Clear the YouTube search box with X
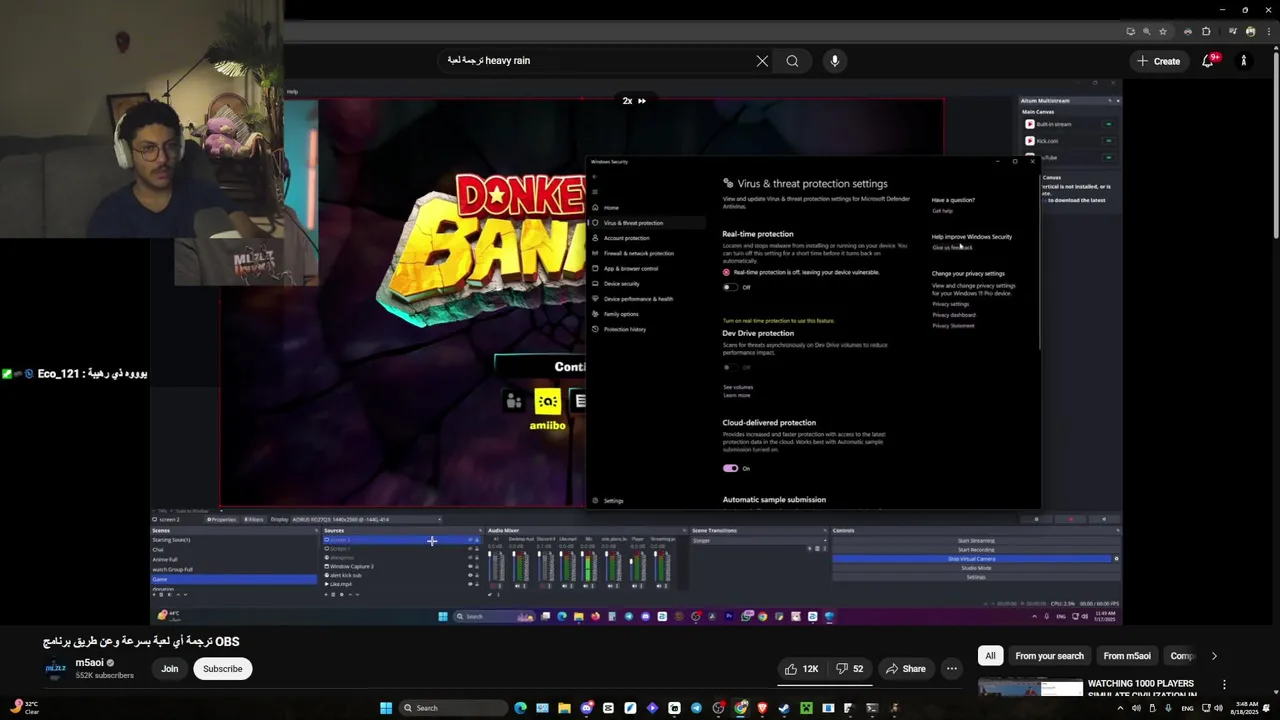The width and height of the screenshot is (1280, 720). pyautogui.click(x=762, y=61)
